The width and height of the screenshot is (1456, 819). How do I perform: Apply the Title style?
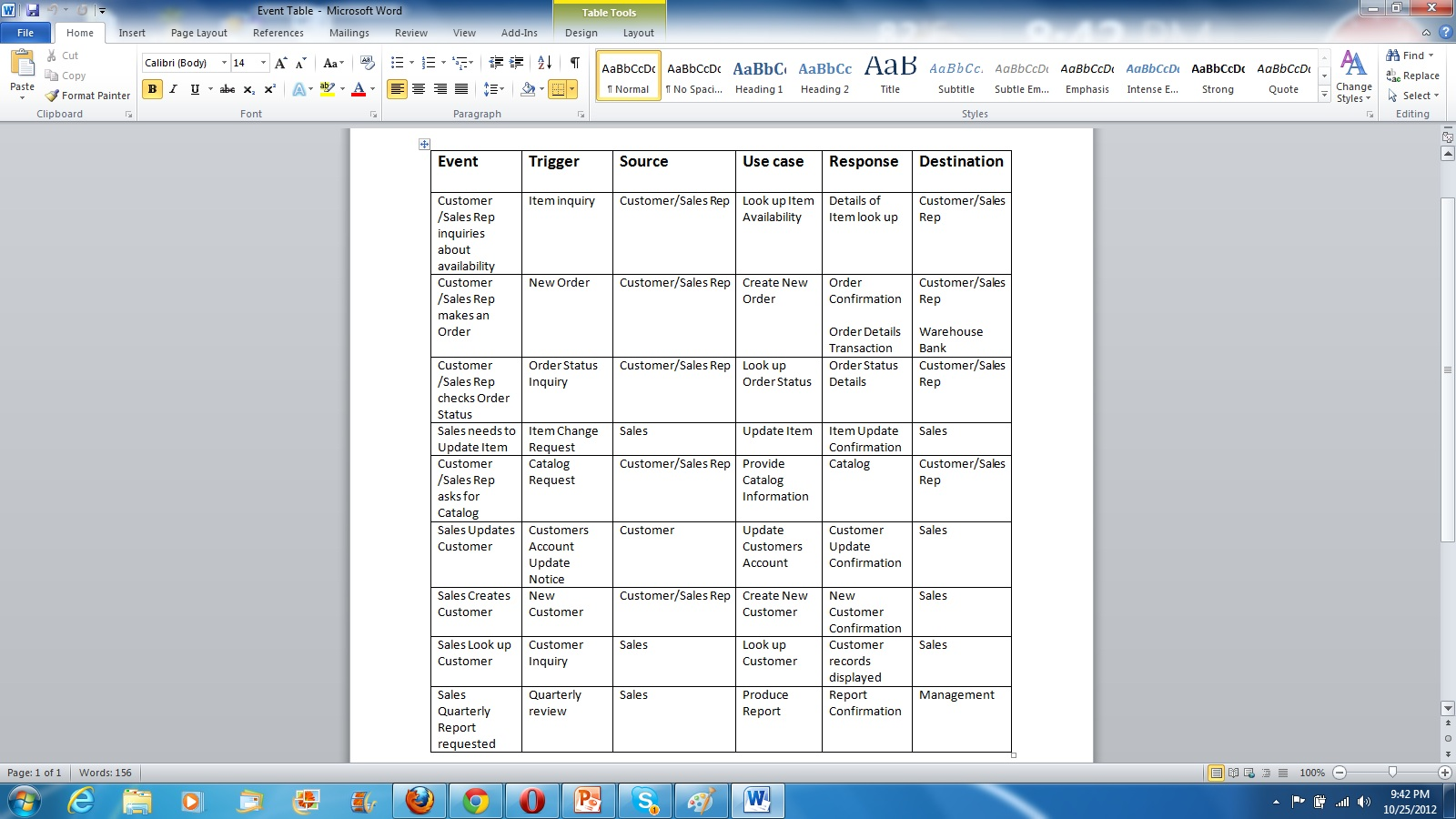[890, 76]
